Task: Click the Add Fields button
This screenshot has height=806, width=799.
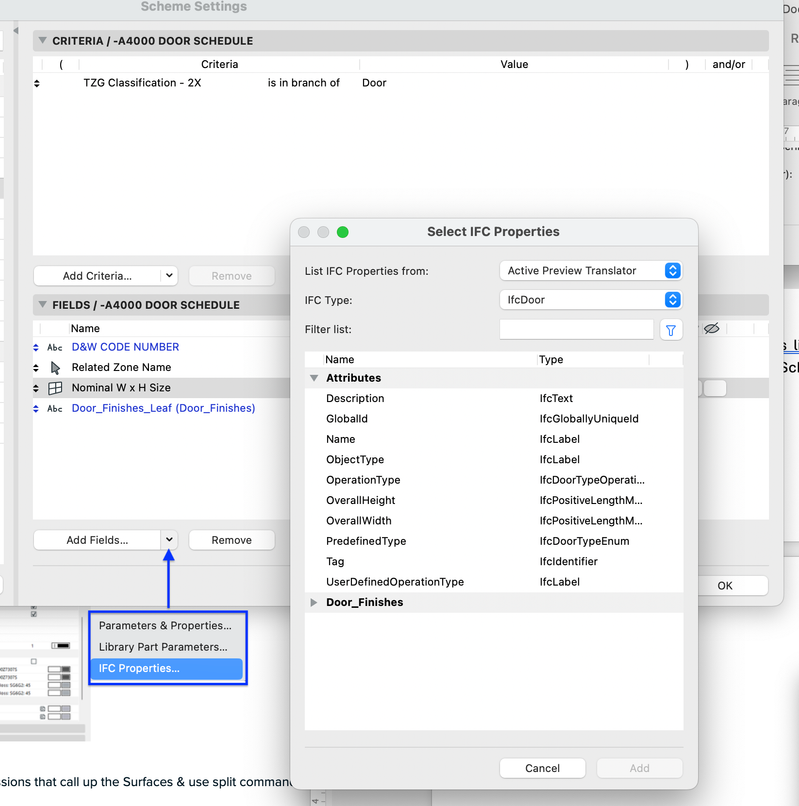Action: pos(97,540)
